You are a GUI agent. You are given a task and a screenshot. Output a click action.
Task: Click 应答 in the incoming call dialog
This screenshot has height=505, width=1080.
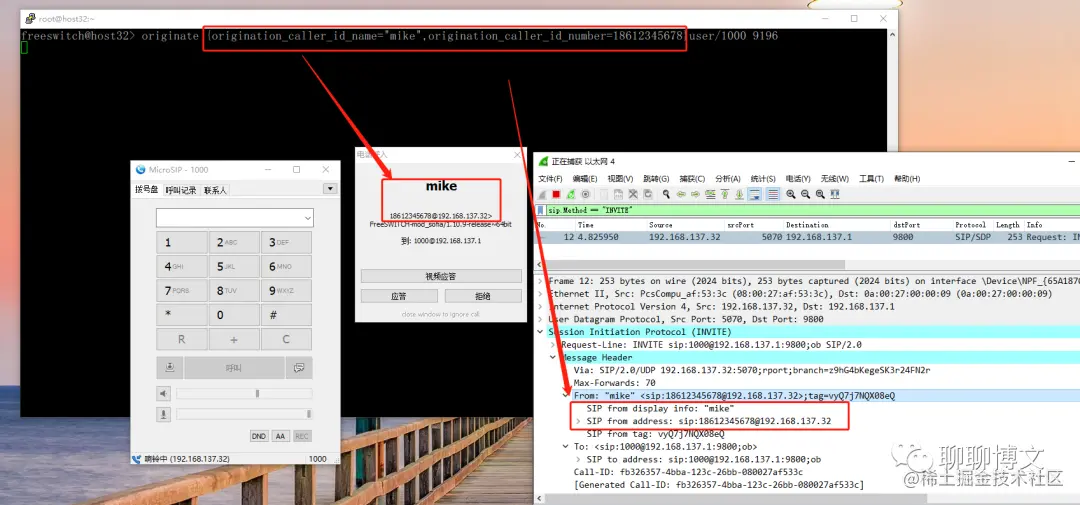399,296
